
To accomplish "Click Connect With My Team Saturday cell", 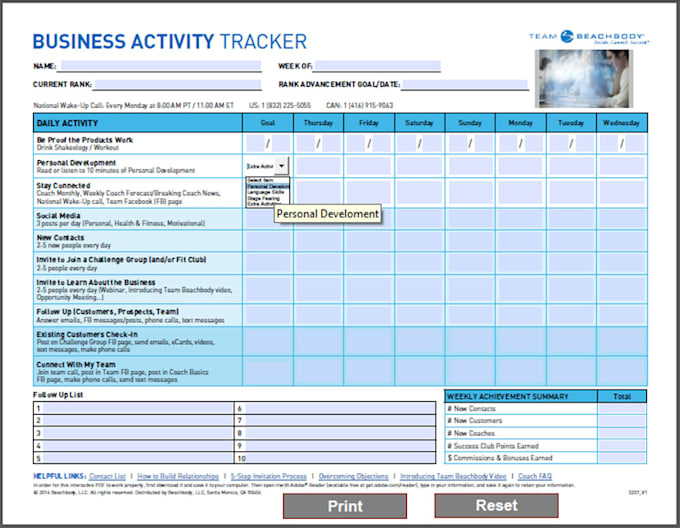I will (419, 371).
